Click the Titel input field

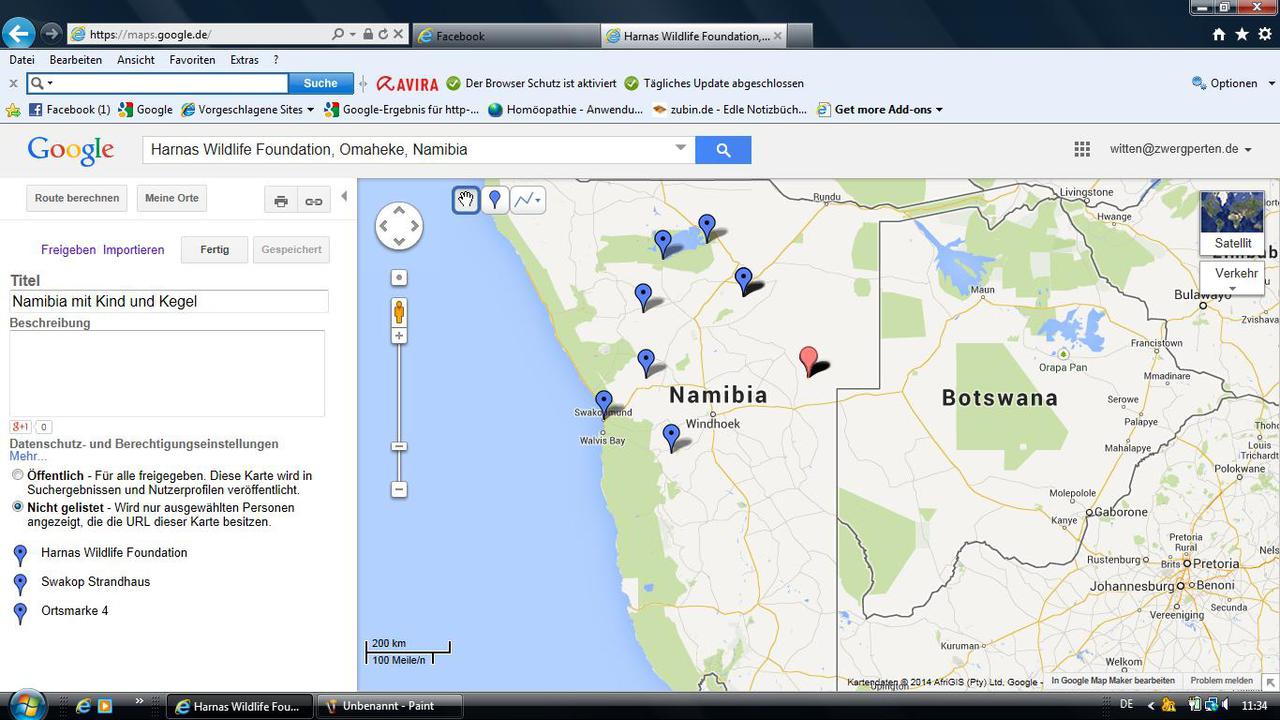click(169, 301)
